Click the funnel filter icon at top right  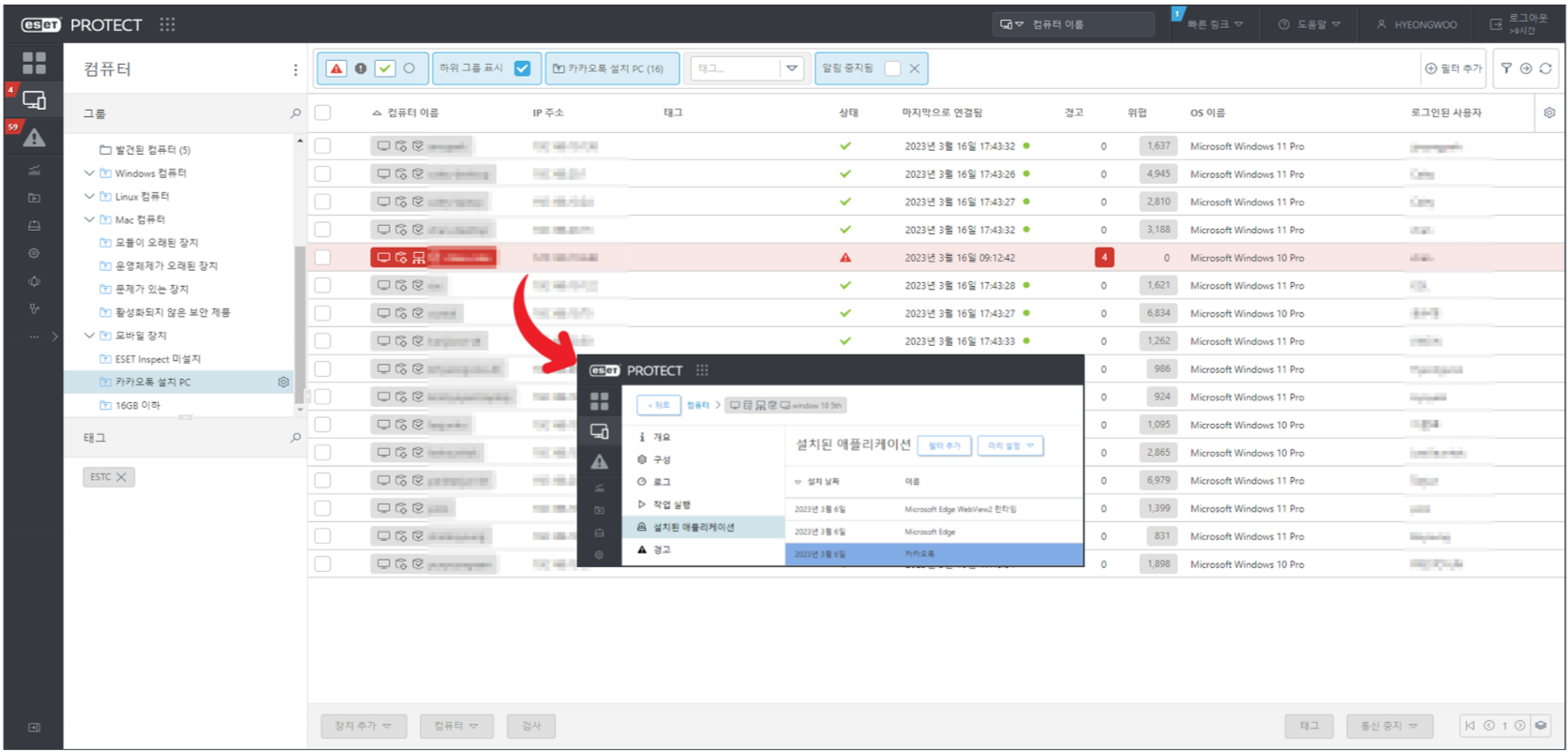point(1506,68)
